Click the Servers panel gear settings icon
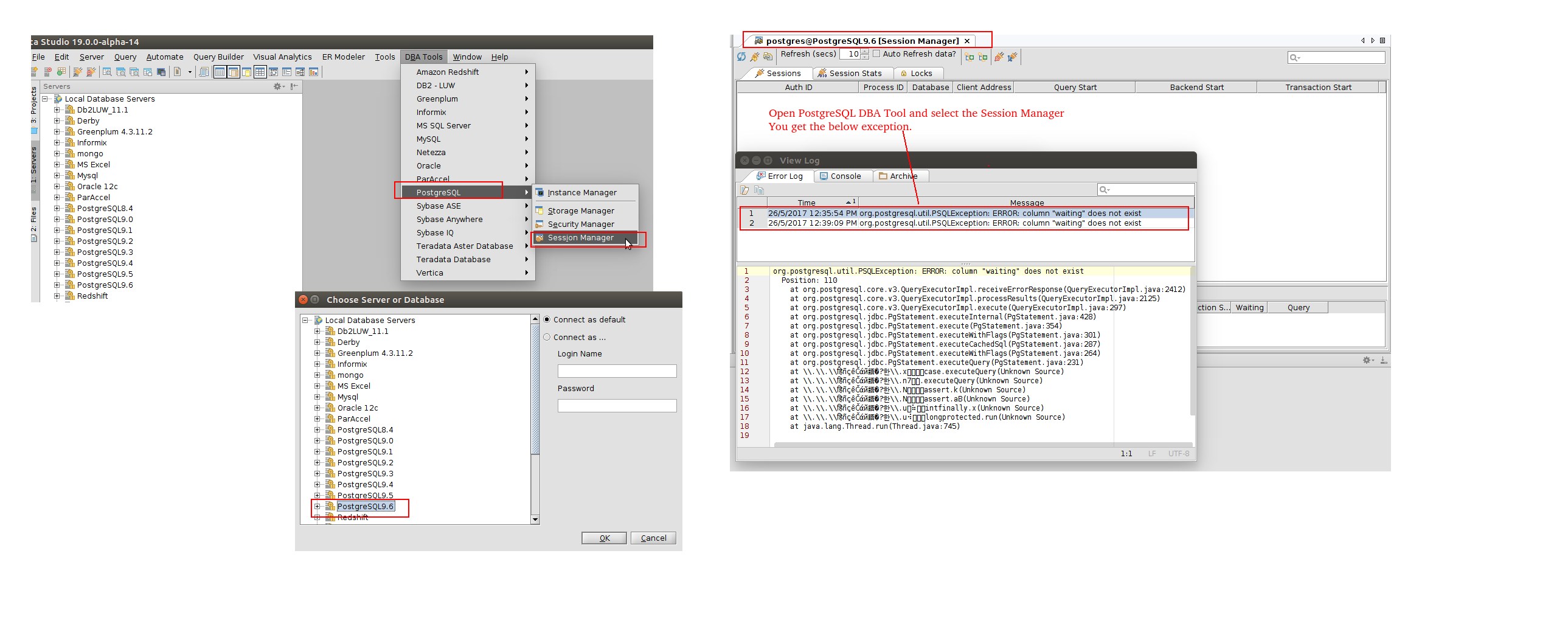Viewport: 1568px width, 632px height. click(x=278, y=86)
